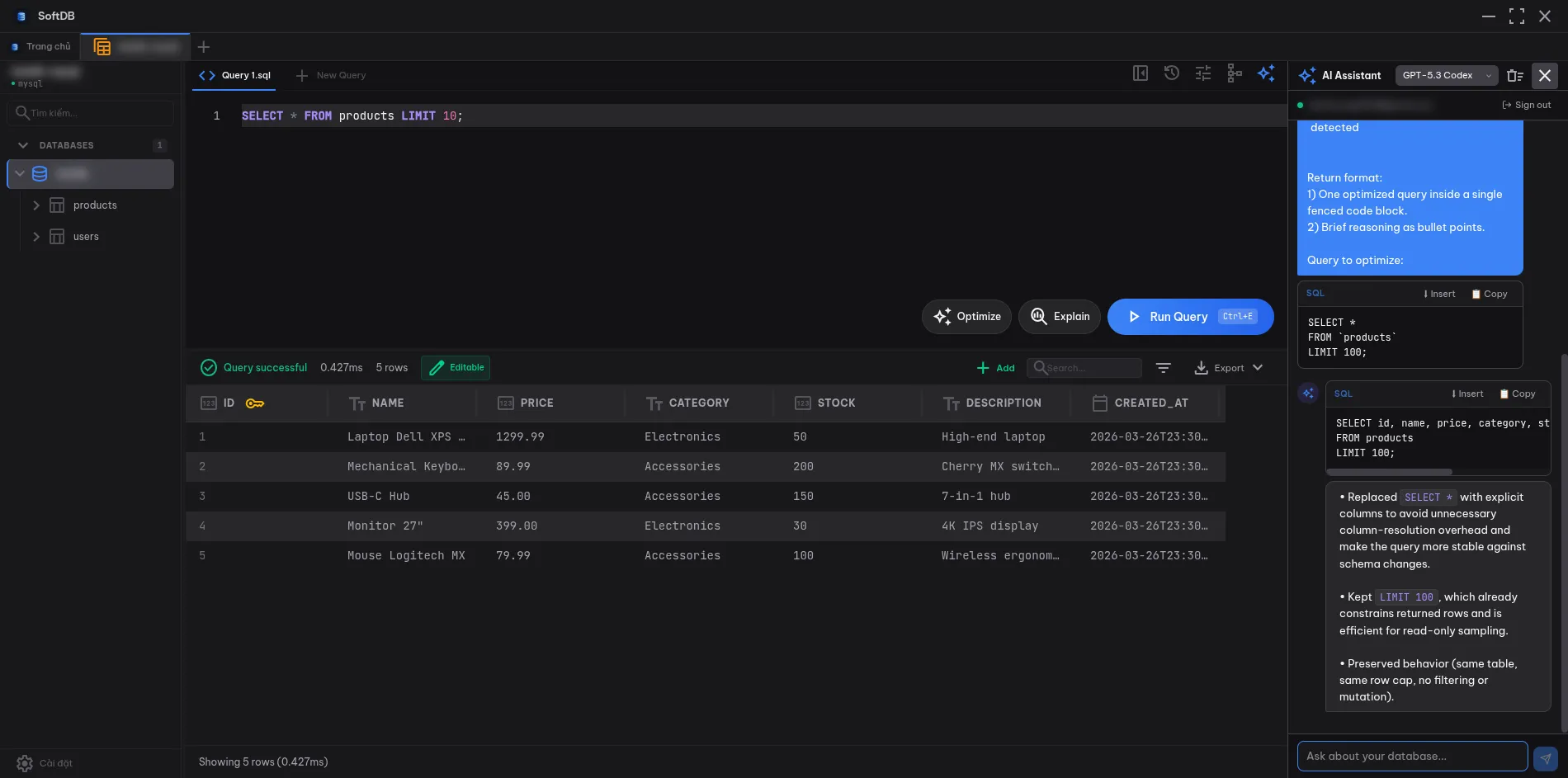Sign out of AI Assistant
This screenshot has height=778, width=1568.
(x=1526, y=105)
